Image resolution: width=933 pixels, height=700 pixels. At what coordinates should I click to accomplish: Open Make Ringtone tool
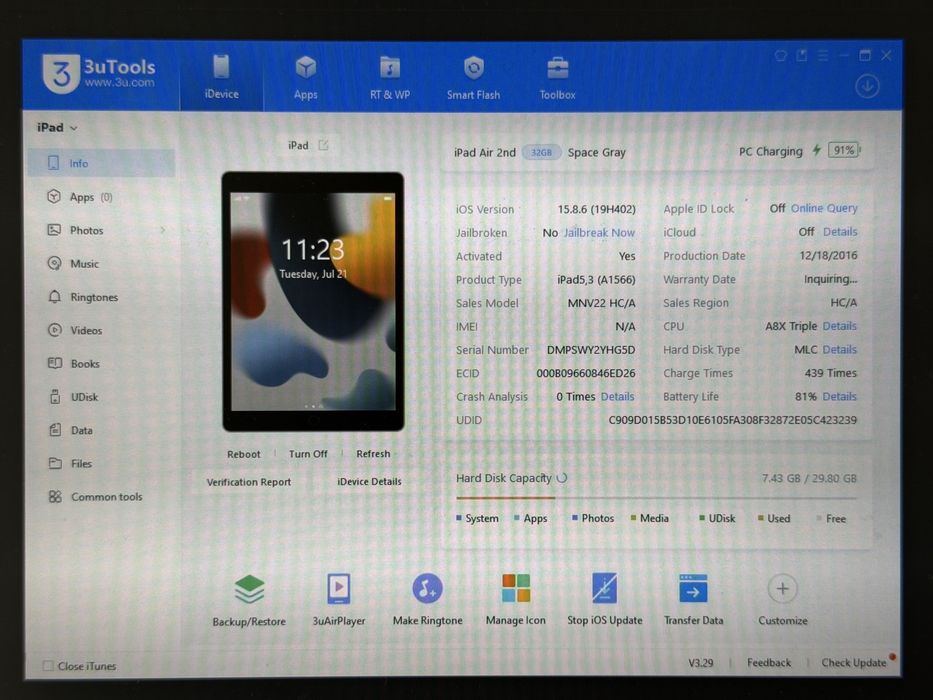tap(427, 600)
